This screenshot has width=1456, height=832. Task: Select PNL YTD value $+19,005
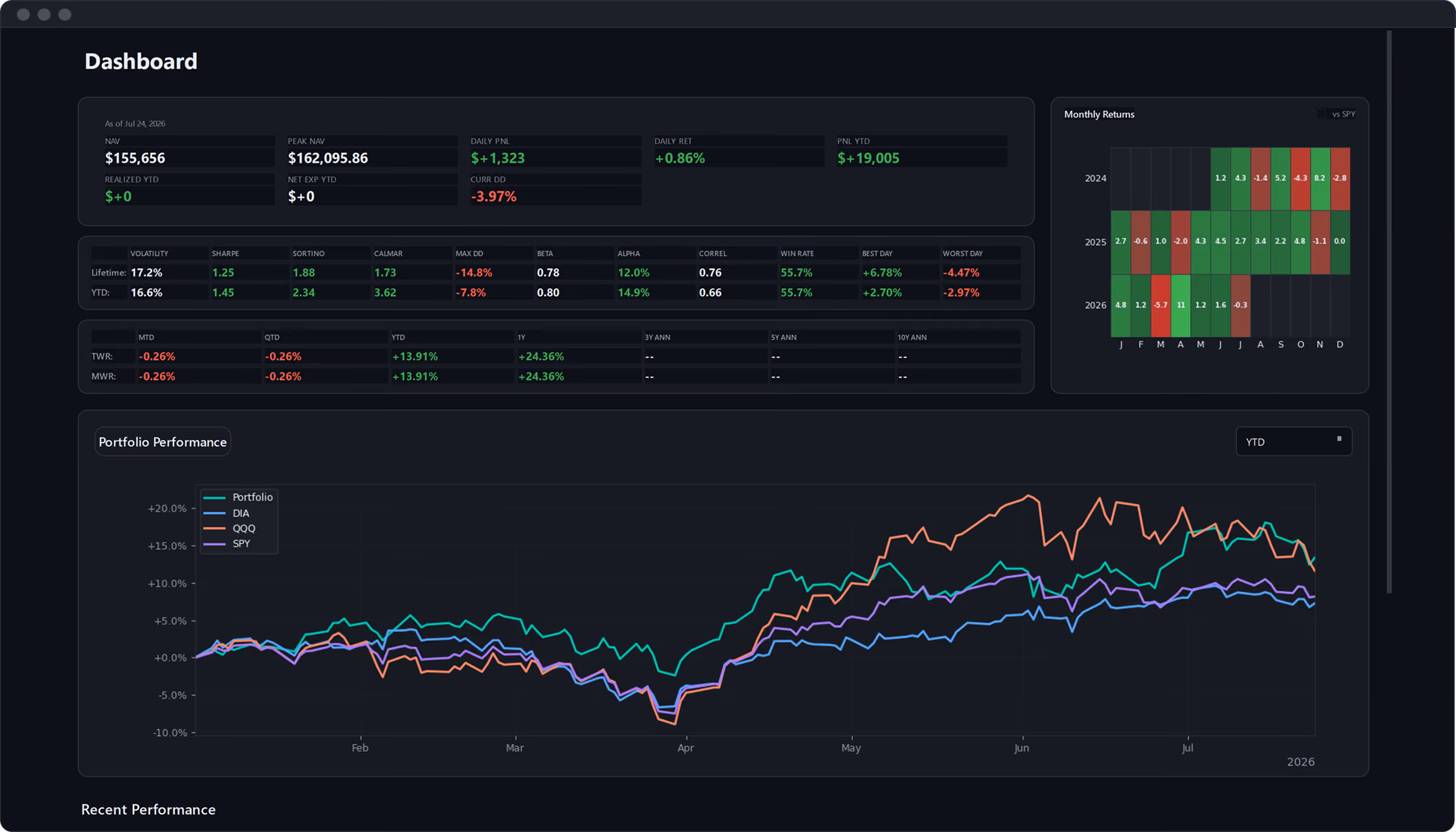[x=868, y=158]
